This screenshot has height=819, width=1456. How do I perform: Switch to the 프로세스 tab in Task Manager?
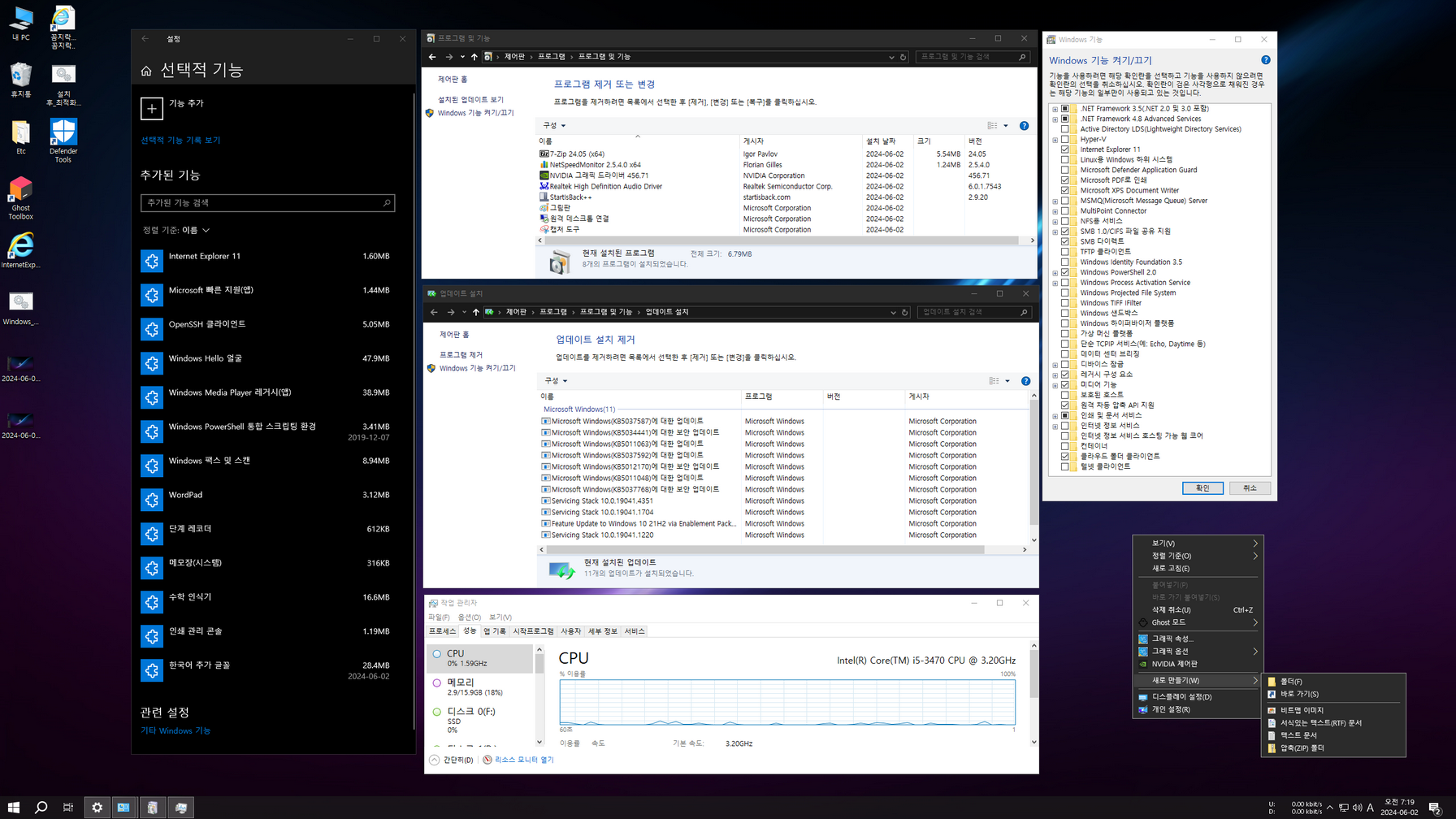tap(442, 631)
